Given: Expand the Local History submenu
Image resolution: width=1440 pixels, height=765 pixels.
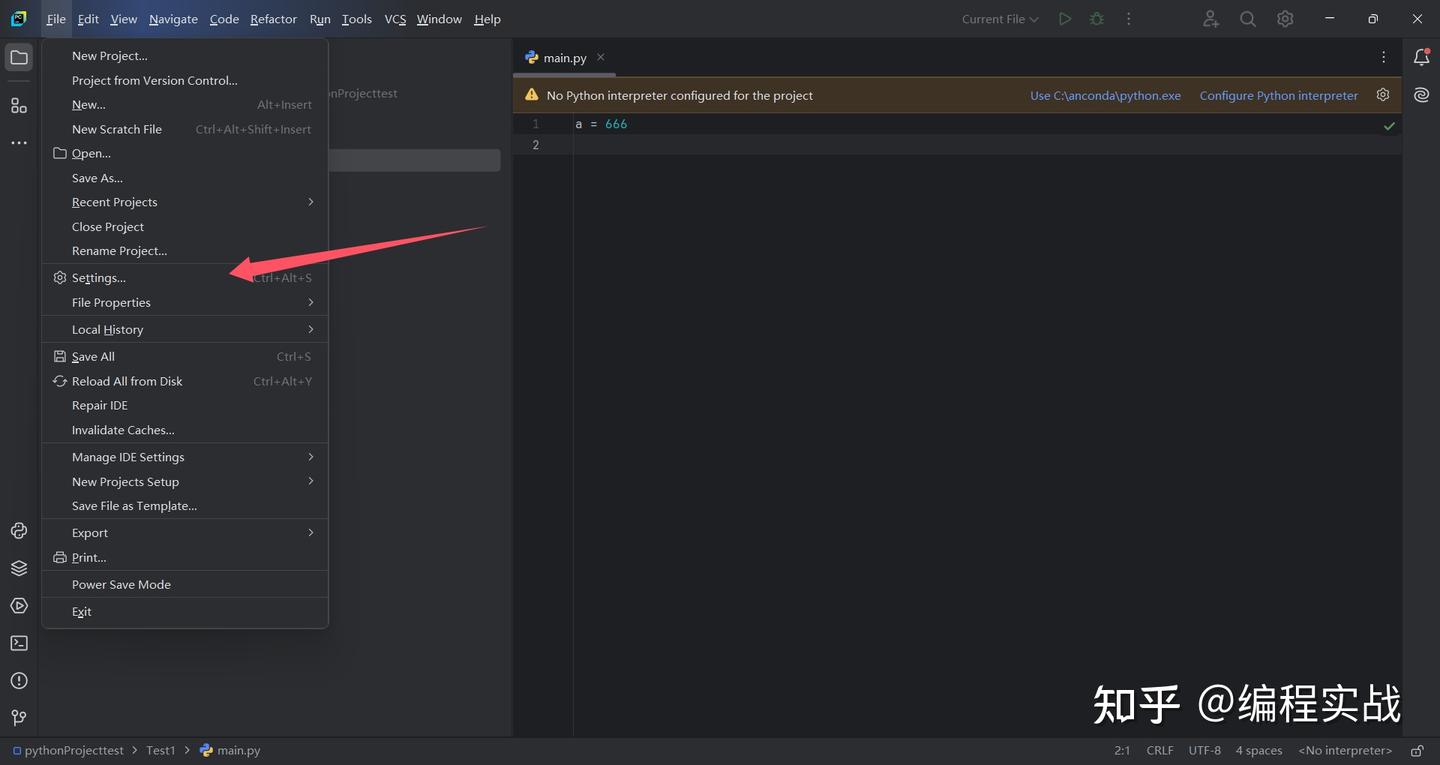Looking at the screenshot, I should point(185,329).
